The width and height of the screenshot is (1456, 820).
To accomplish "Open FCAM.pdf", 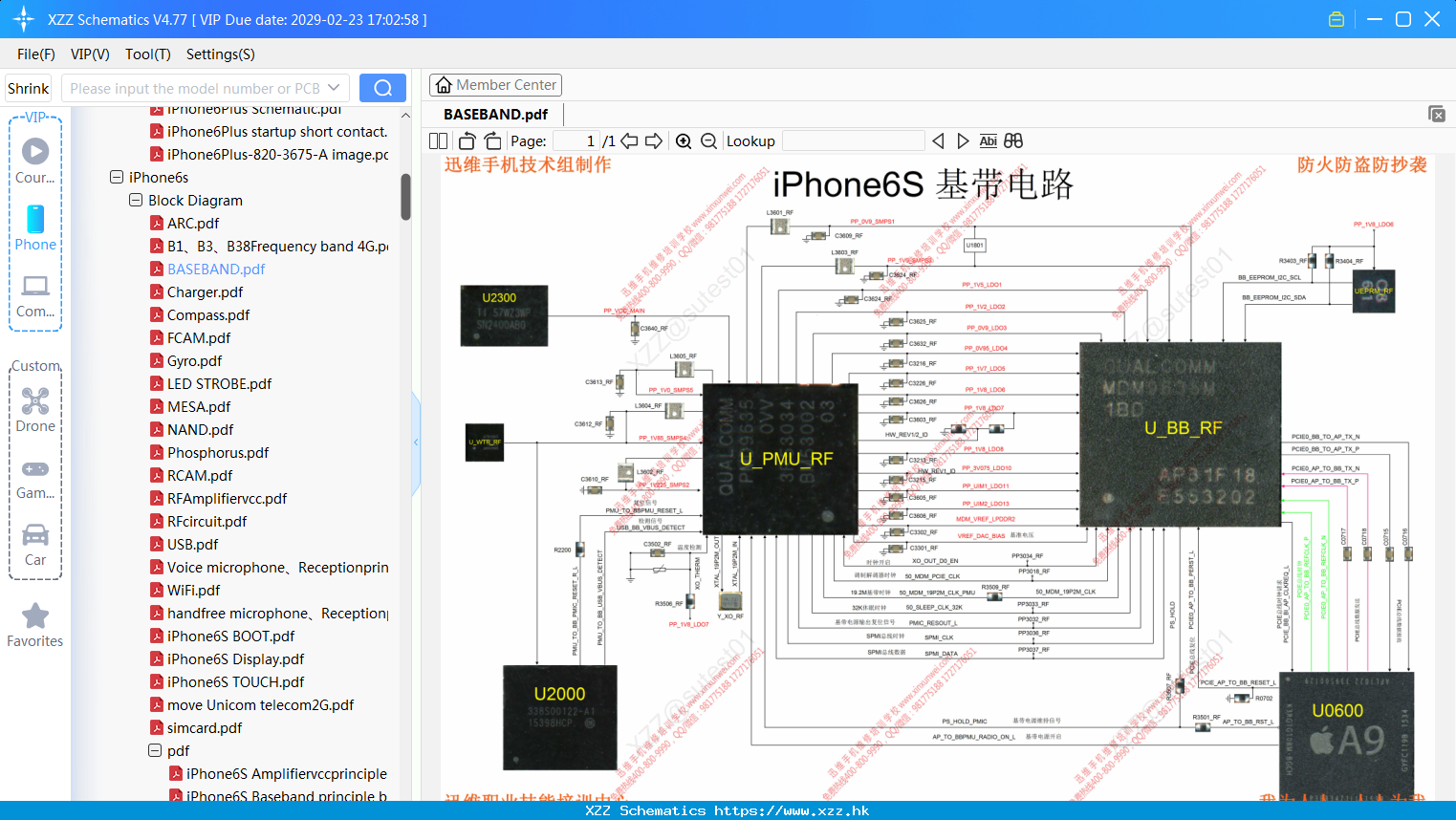I will point(199,337).
